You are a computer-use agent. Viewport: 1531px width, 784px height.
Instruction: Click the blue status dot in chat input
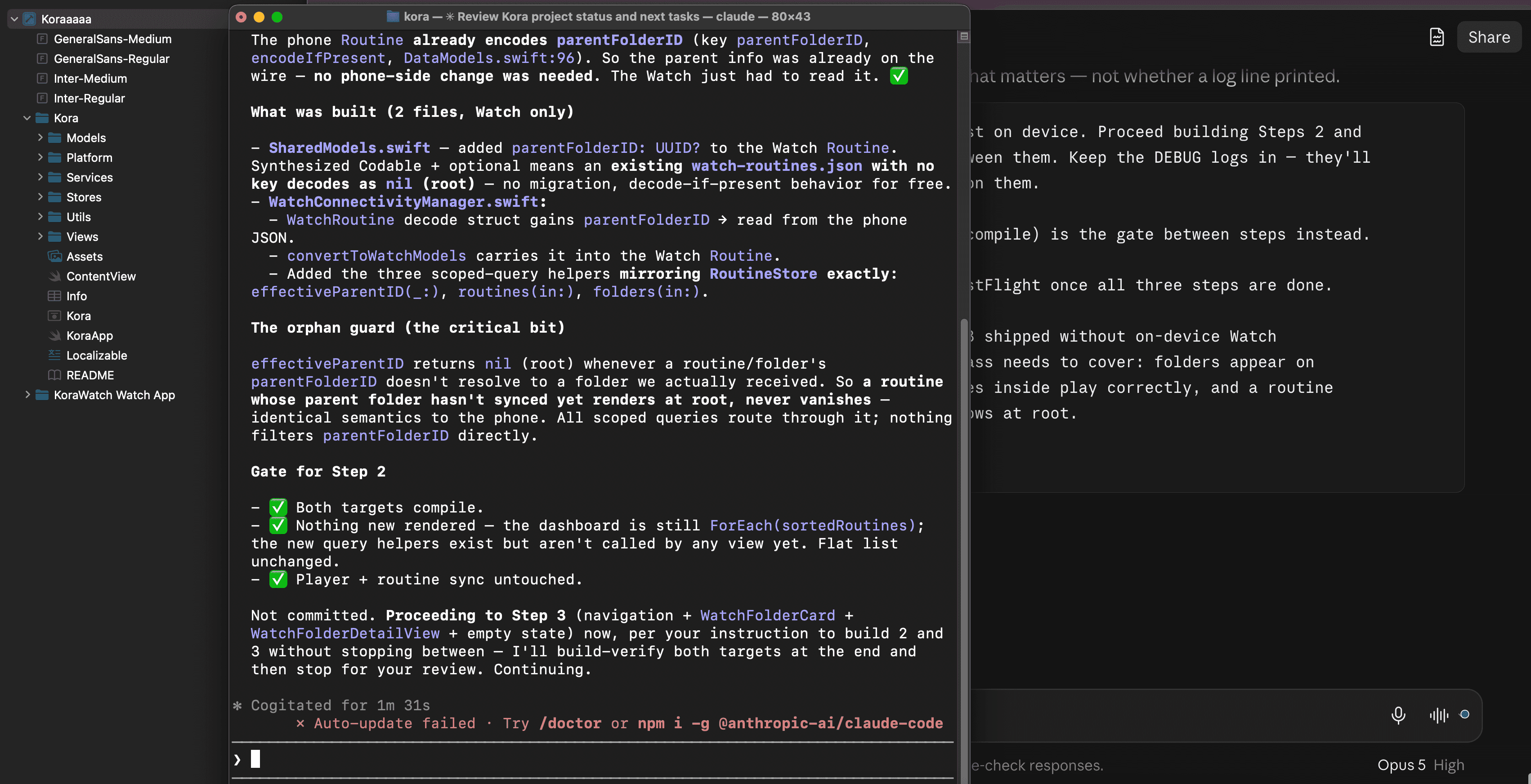coord(1464,714)
